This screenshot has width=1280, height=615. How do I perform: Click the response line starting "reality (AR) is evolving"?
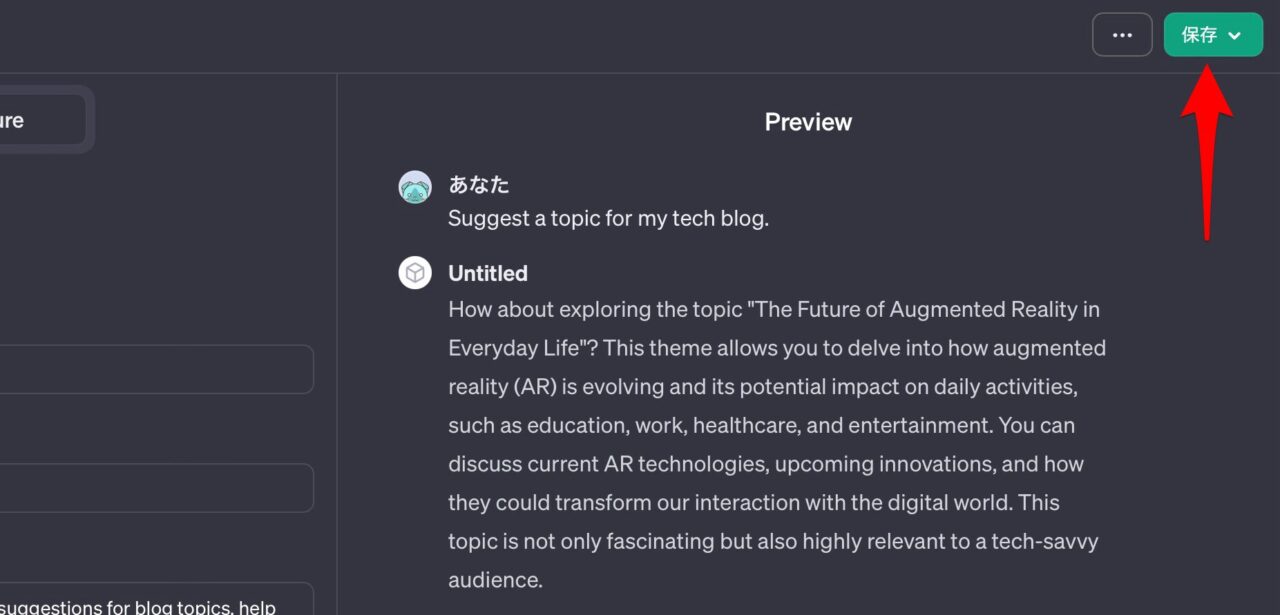(762, 387)
